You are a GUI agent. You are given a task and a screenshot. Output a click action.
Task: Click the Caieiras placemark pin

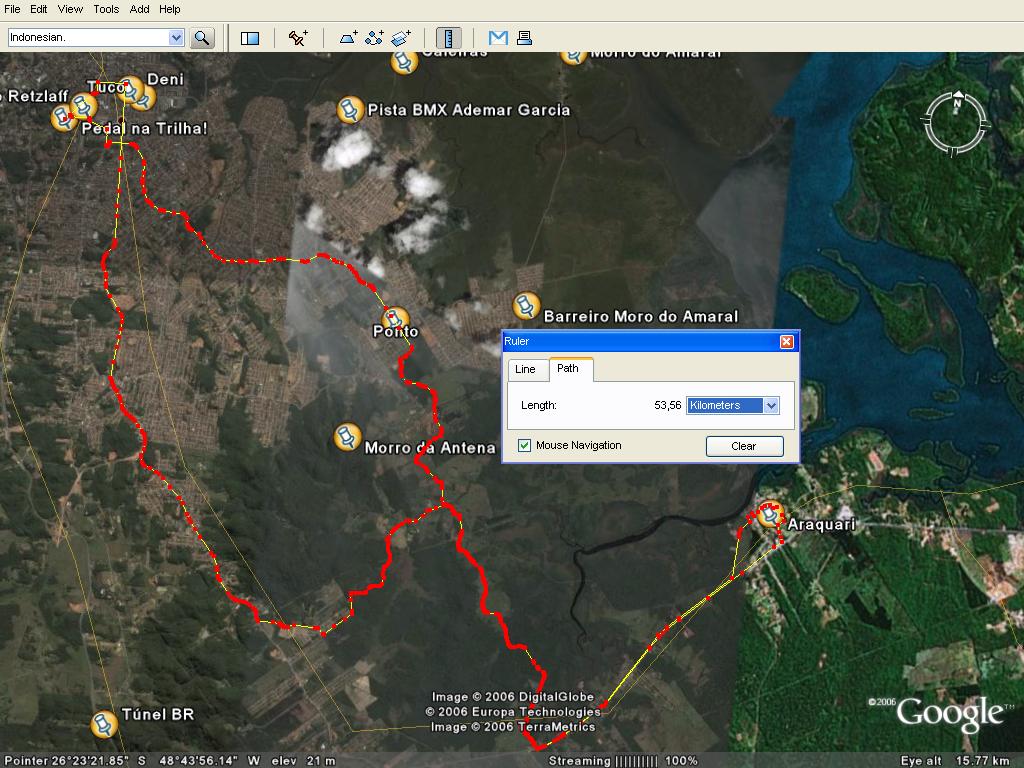pos(404,62)
